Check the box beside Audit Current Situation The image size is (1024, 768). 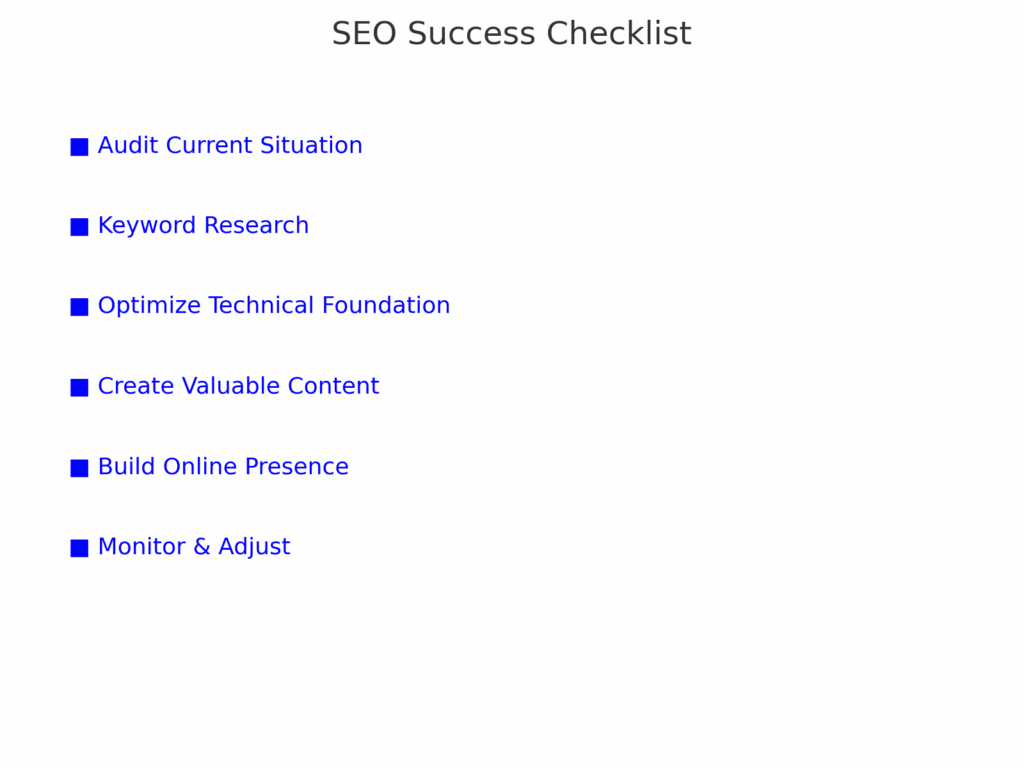pos(79,147)
